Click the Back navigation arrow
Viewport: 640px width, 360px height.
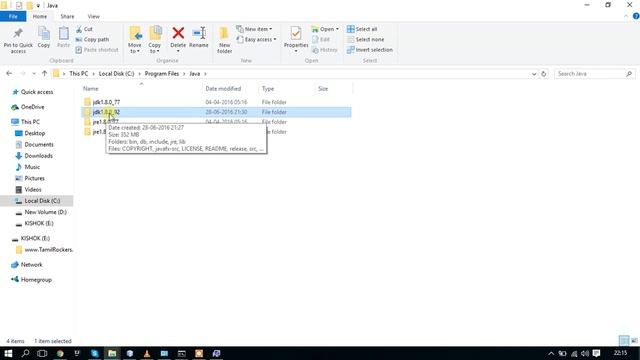point(9,73)
